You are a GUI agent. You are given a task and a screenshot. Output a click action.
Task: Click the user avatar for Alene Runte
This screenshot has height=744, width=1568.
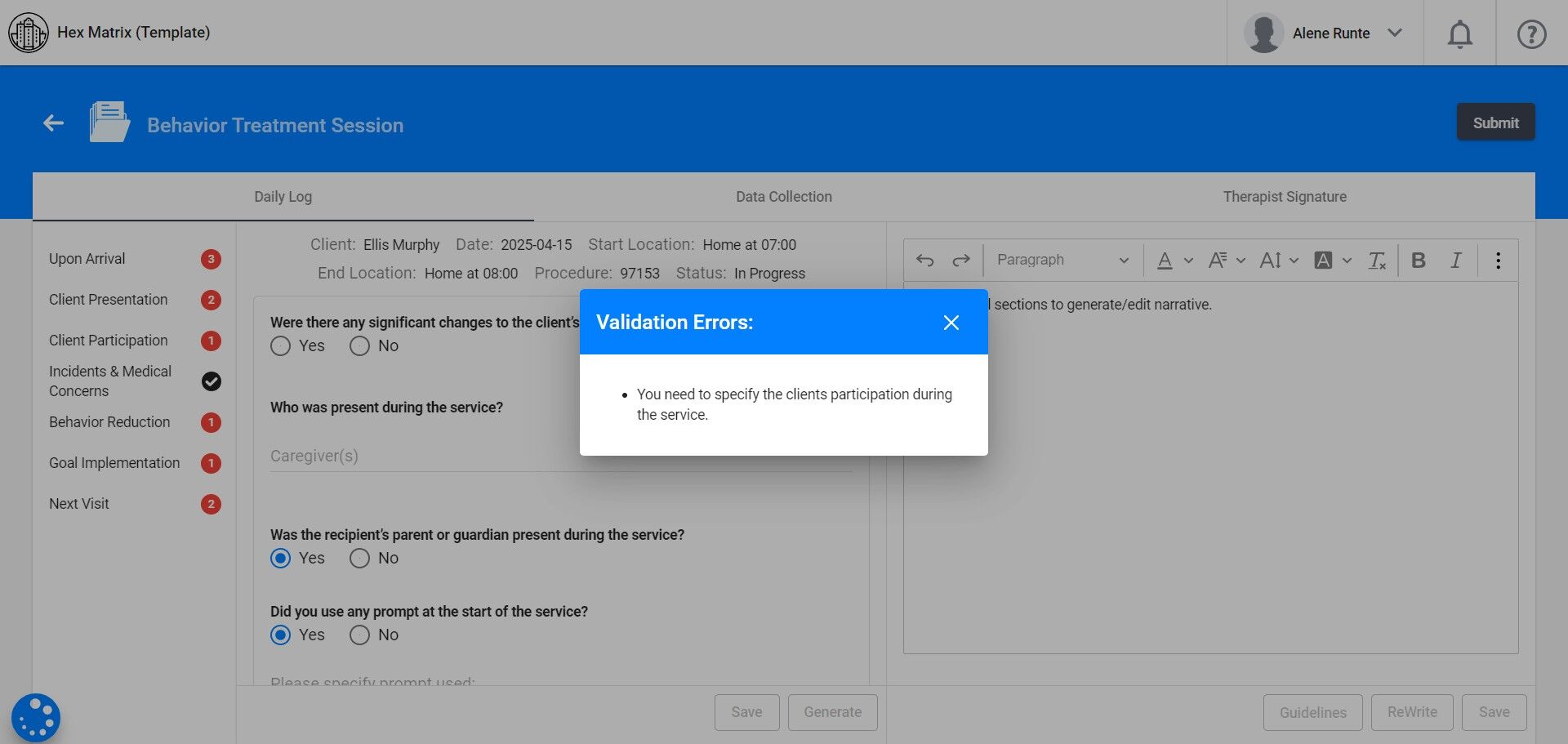(1263, 33)
